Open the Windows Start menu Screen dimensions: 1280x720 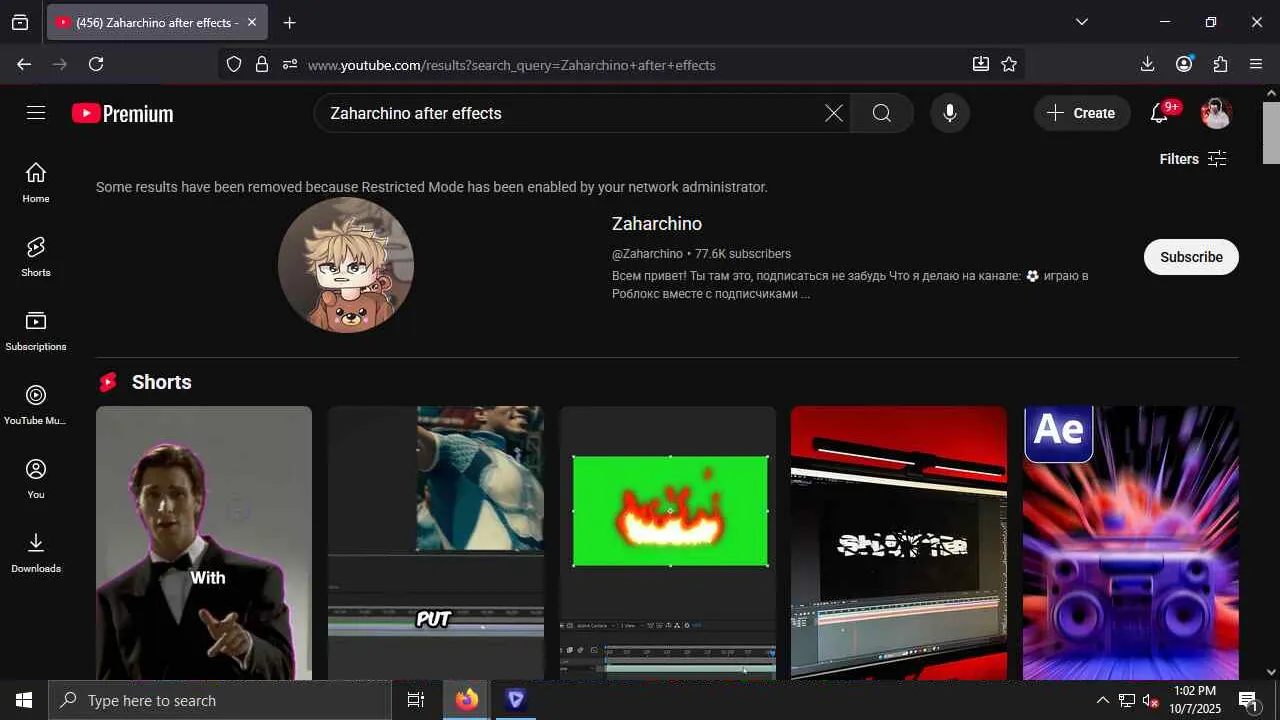click(x=24, y=700)
